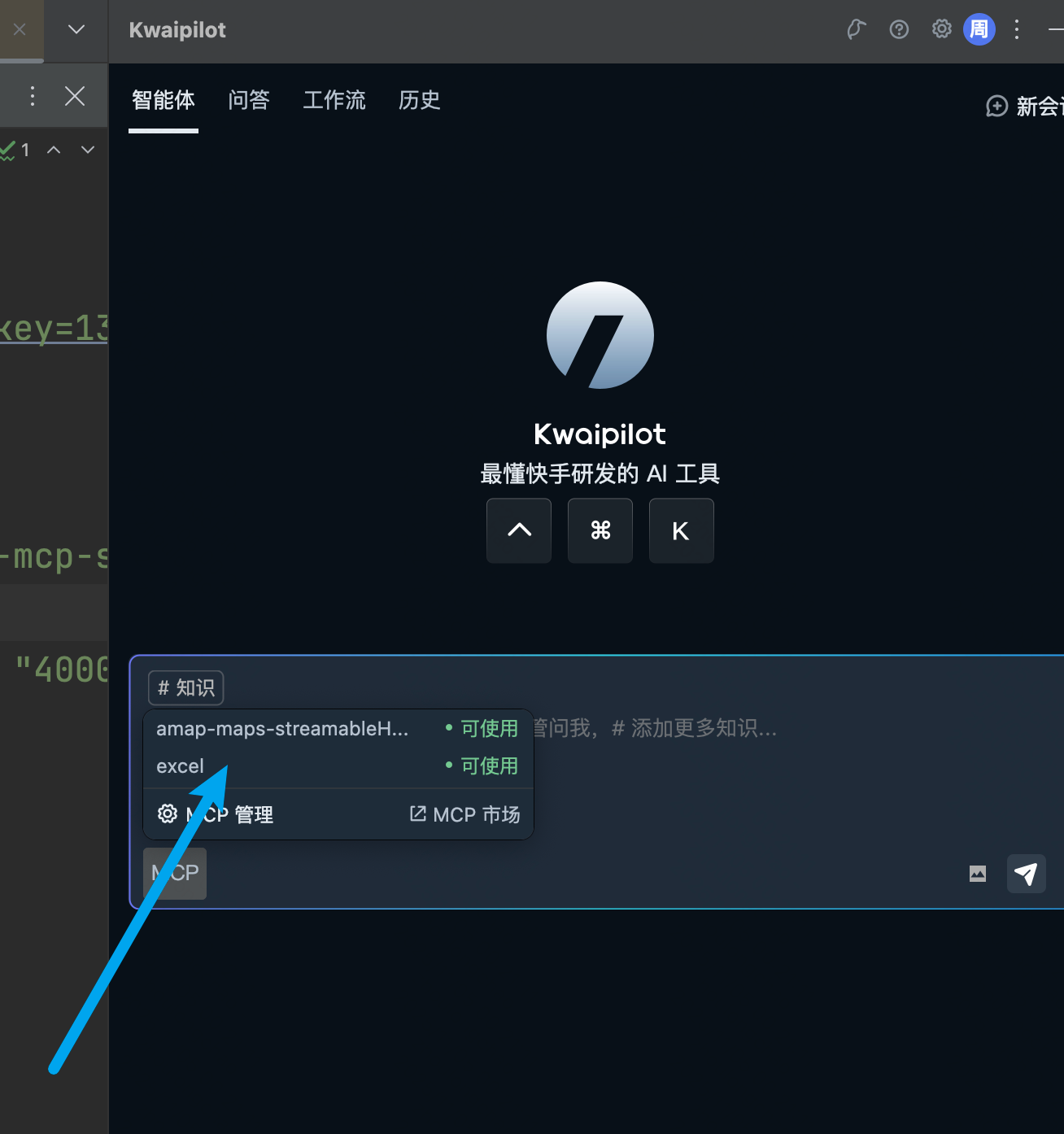This screenshot has height=1134, width=1064.
Task: Switch to the 工作流 tab
Action: tap(334, 100)
